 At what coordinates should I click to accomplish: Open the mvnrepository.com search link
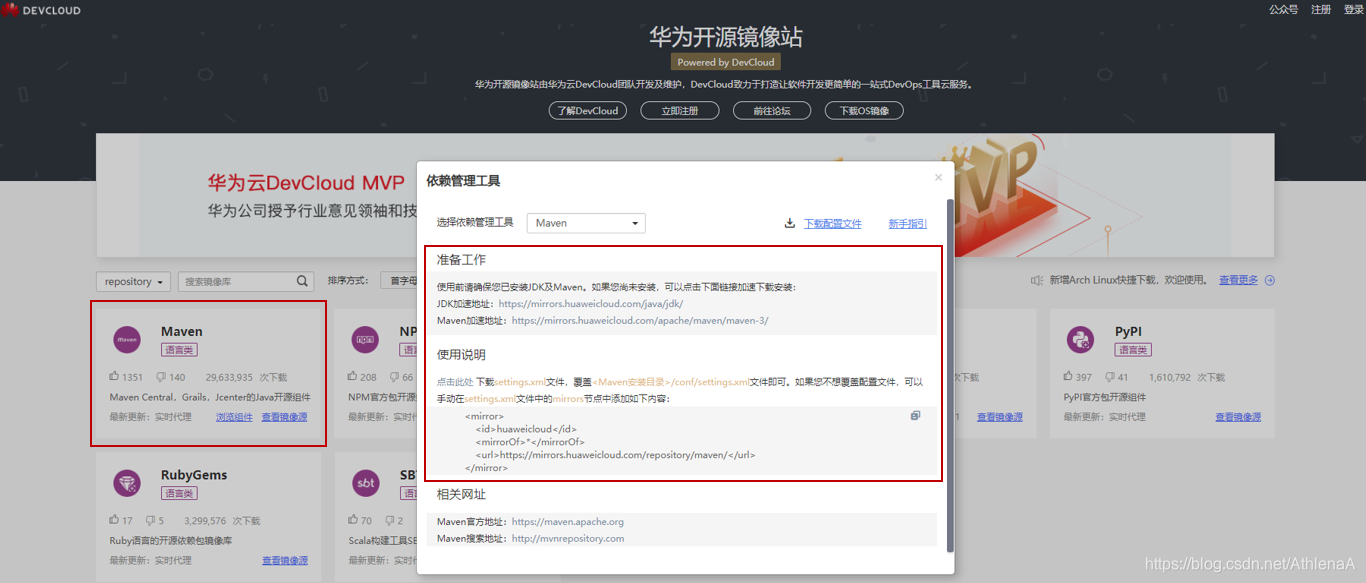[568, 539]
